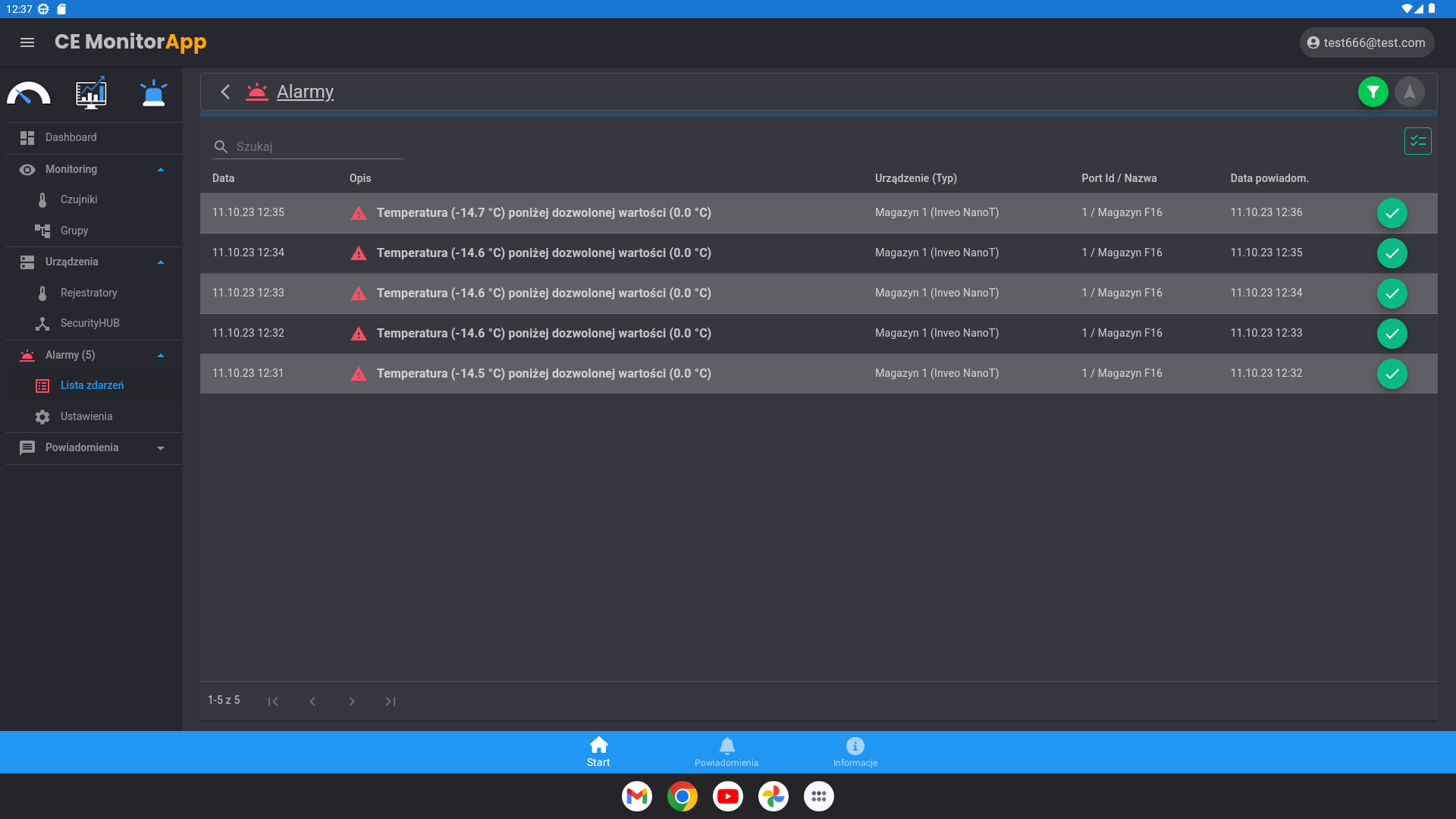Click the Data column header

coord(223,178)
